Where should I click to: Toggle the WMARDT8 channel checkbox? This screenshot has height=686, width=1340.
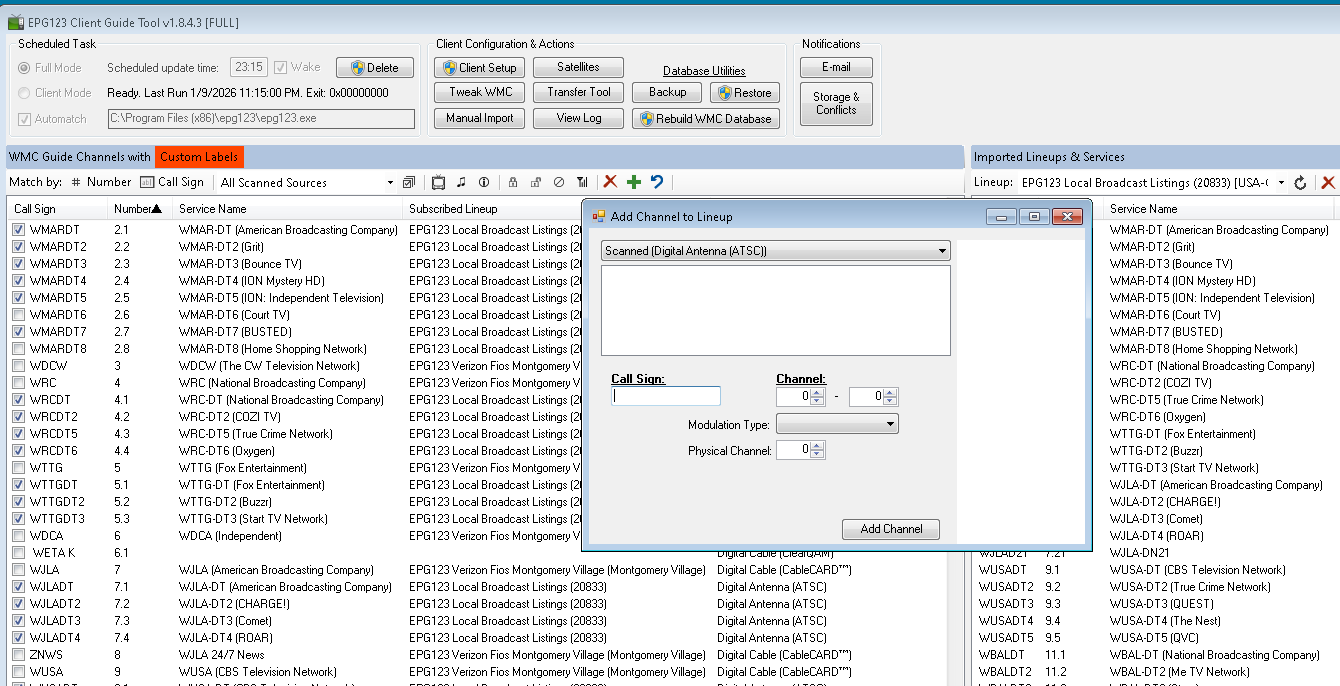(19, 349)
